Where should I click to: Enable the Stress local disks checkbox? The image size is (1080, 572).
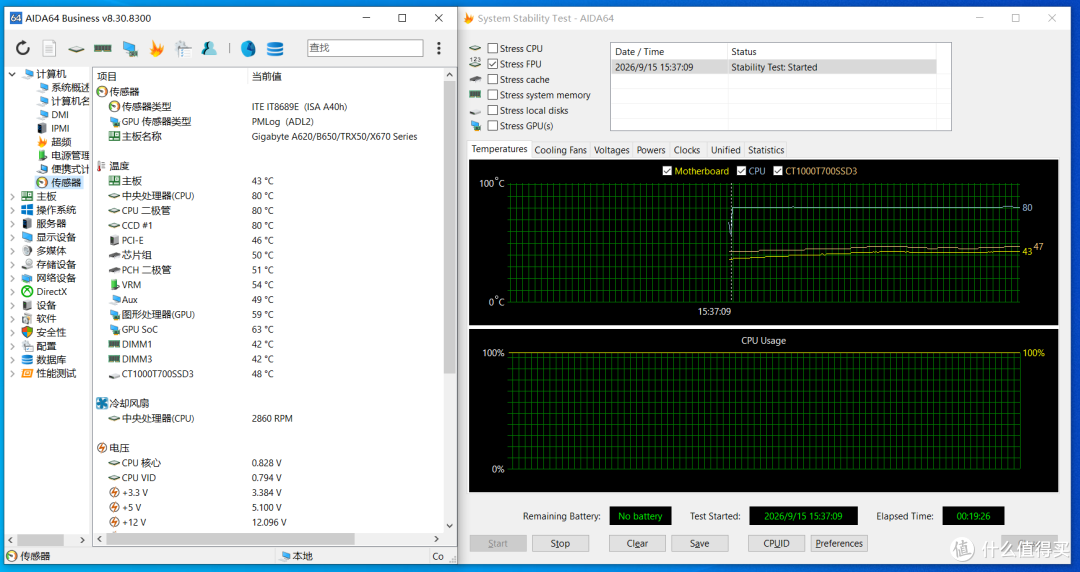[x=492, y=110]
